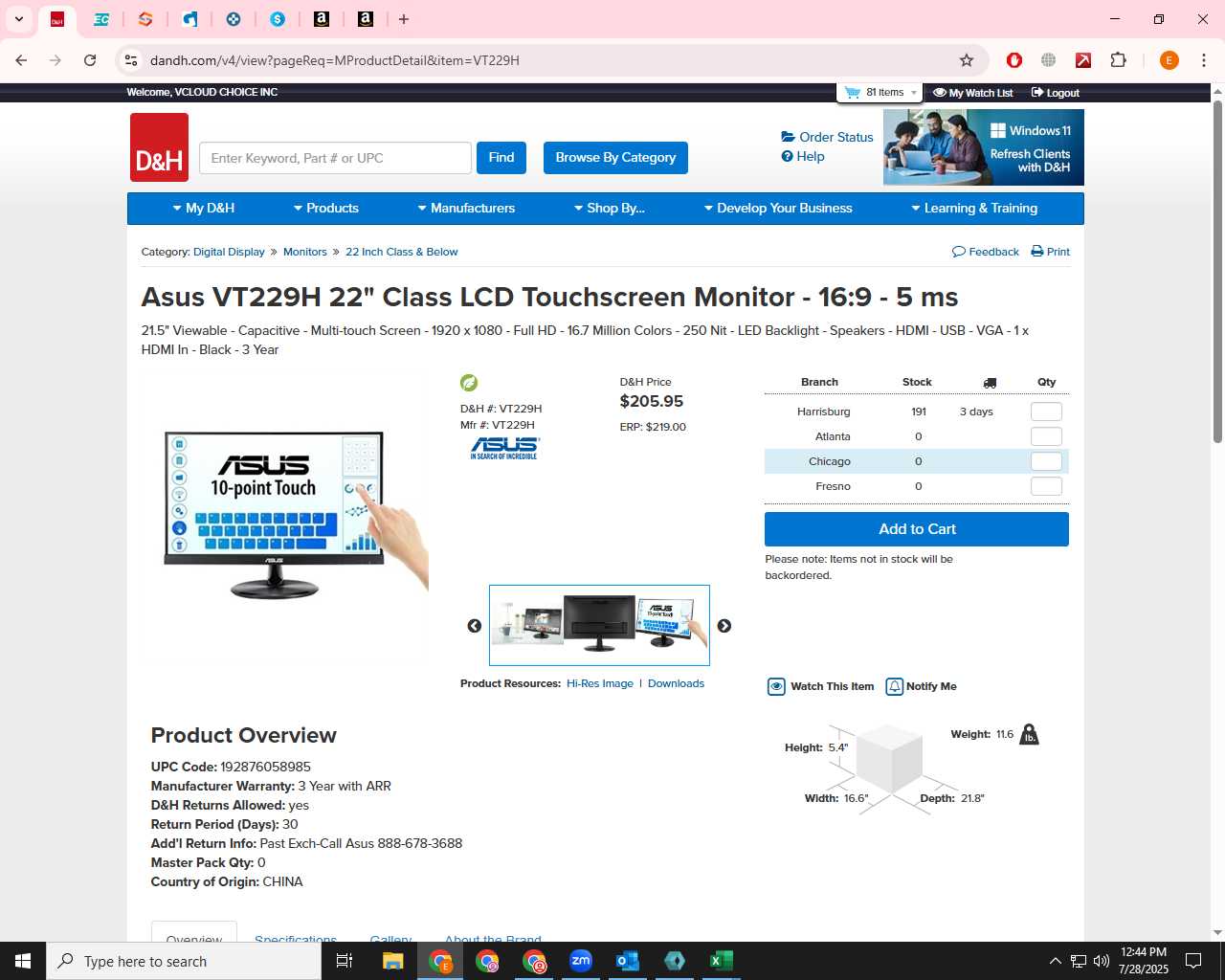Expand the Manufacturers menu
The image size is (1225, 980).
tap(466, 208)
